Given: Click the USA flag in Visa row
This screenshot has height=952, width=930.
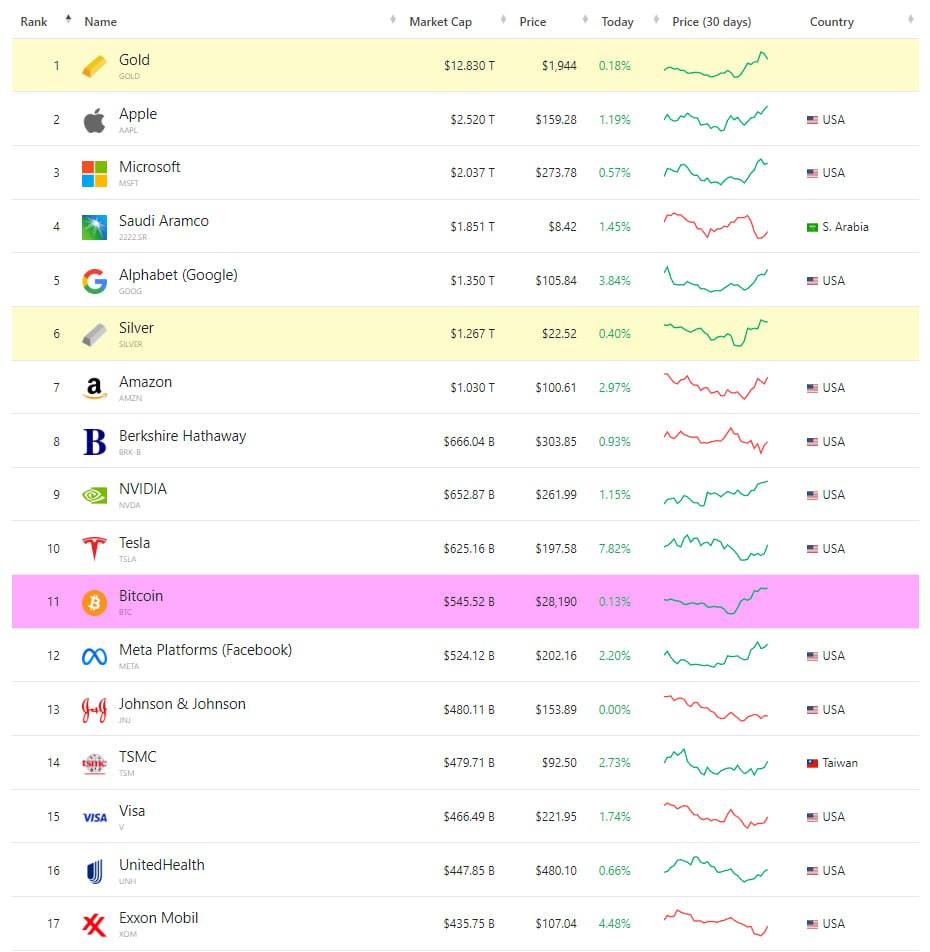Looking at the screenshot, I should [x=812, y=817].
